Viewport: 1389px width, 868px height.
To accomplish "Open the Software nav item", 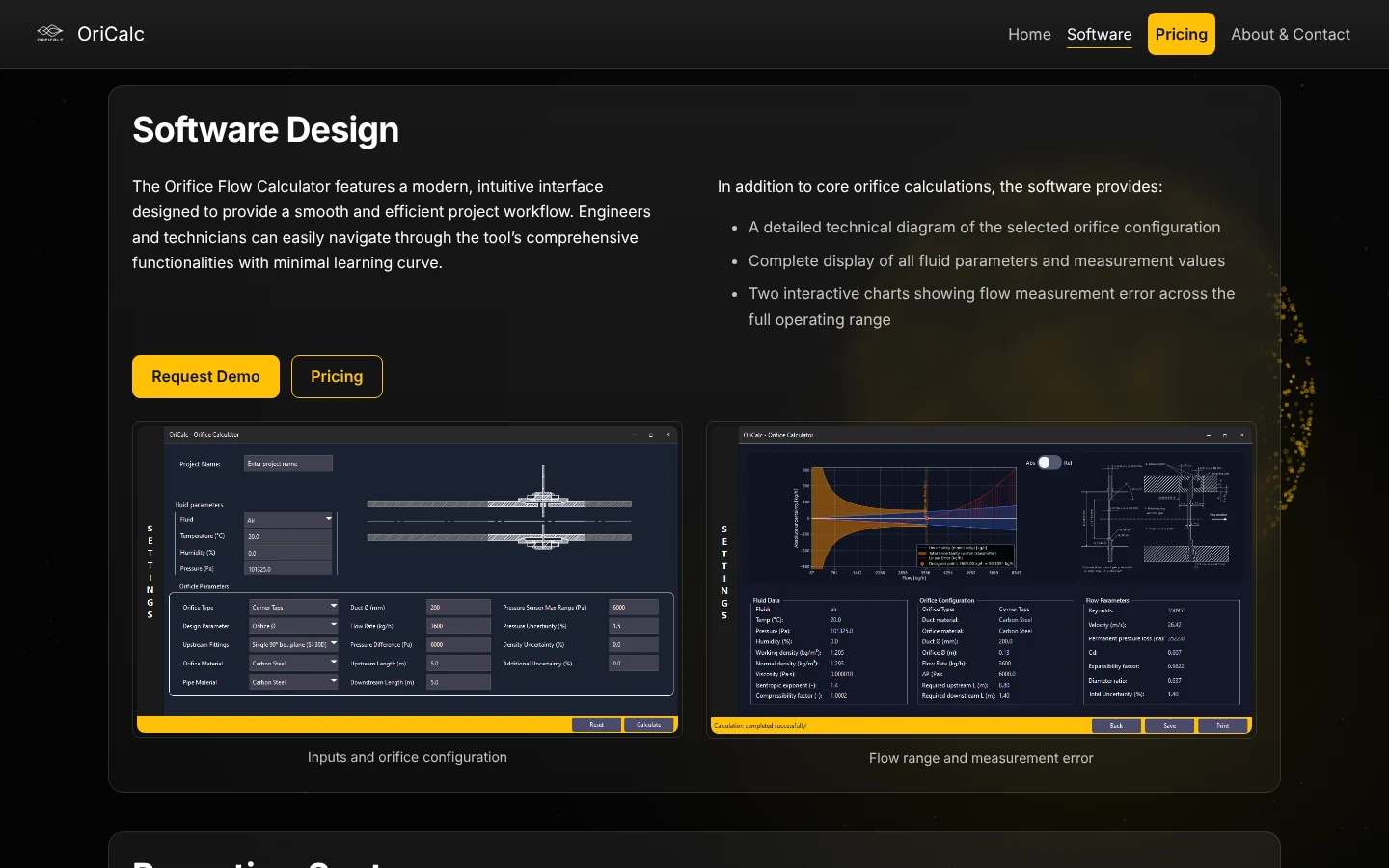I will pyautogui.click(x=1100, y=34).
